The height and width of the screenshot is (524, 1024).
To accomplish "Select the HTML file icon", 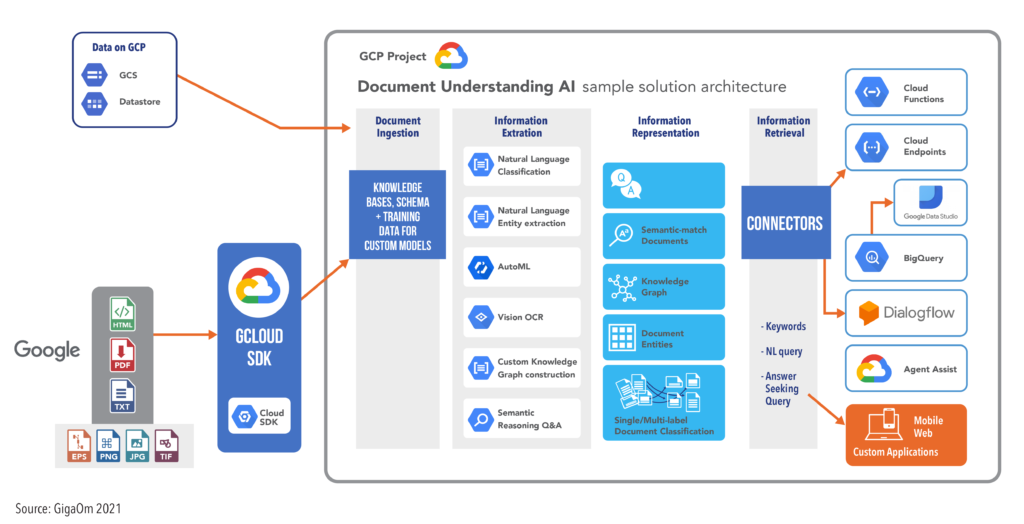I will tap(122, 314).
